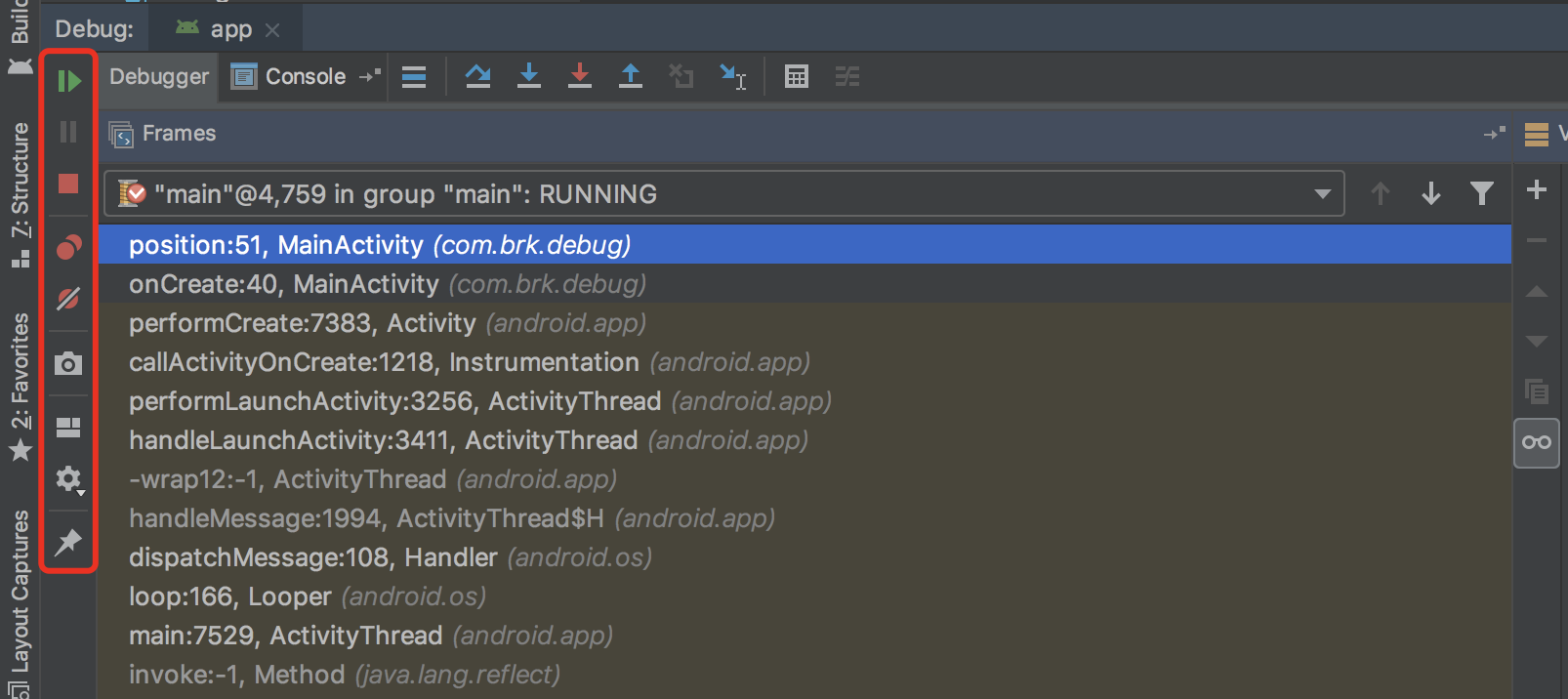The width and height of the screenshot is (1568, 699).
Task: Open the Variables panel icon
Action: pos(1537,134)
